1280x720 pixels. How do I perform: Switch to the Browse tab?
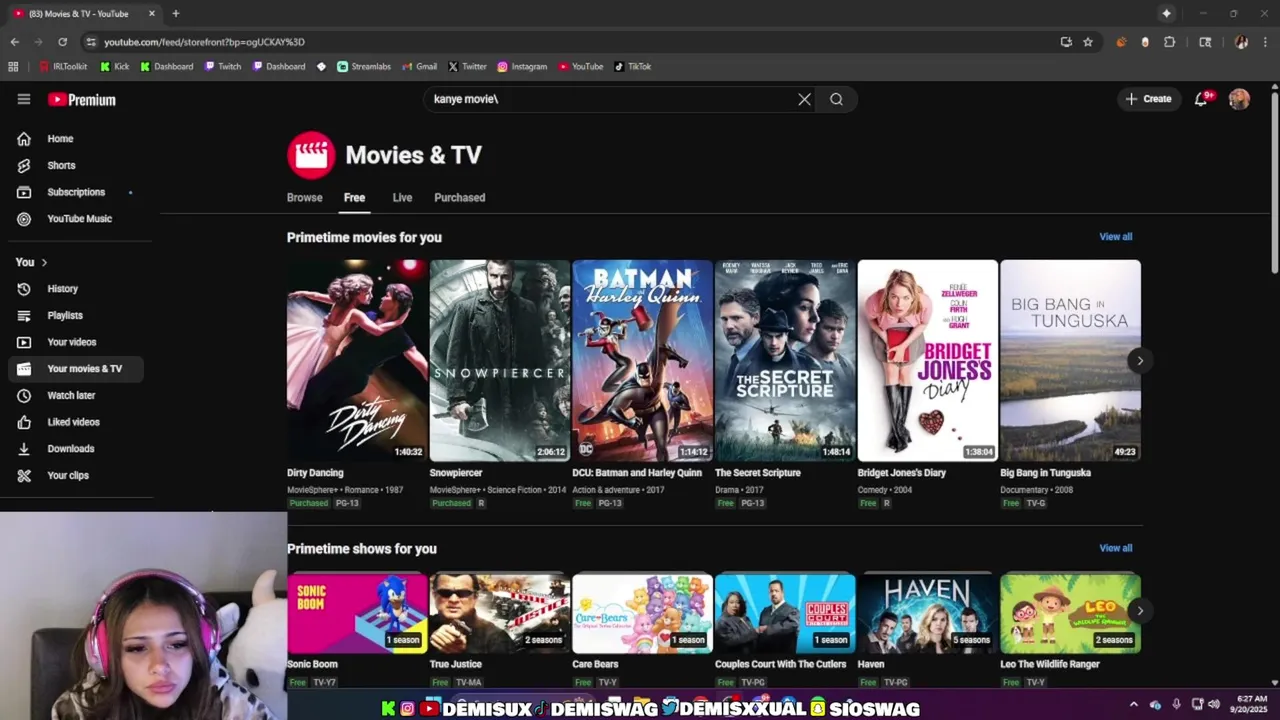coord(304,198)
